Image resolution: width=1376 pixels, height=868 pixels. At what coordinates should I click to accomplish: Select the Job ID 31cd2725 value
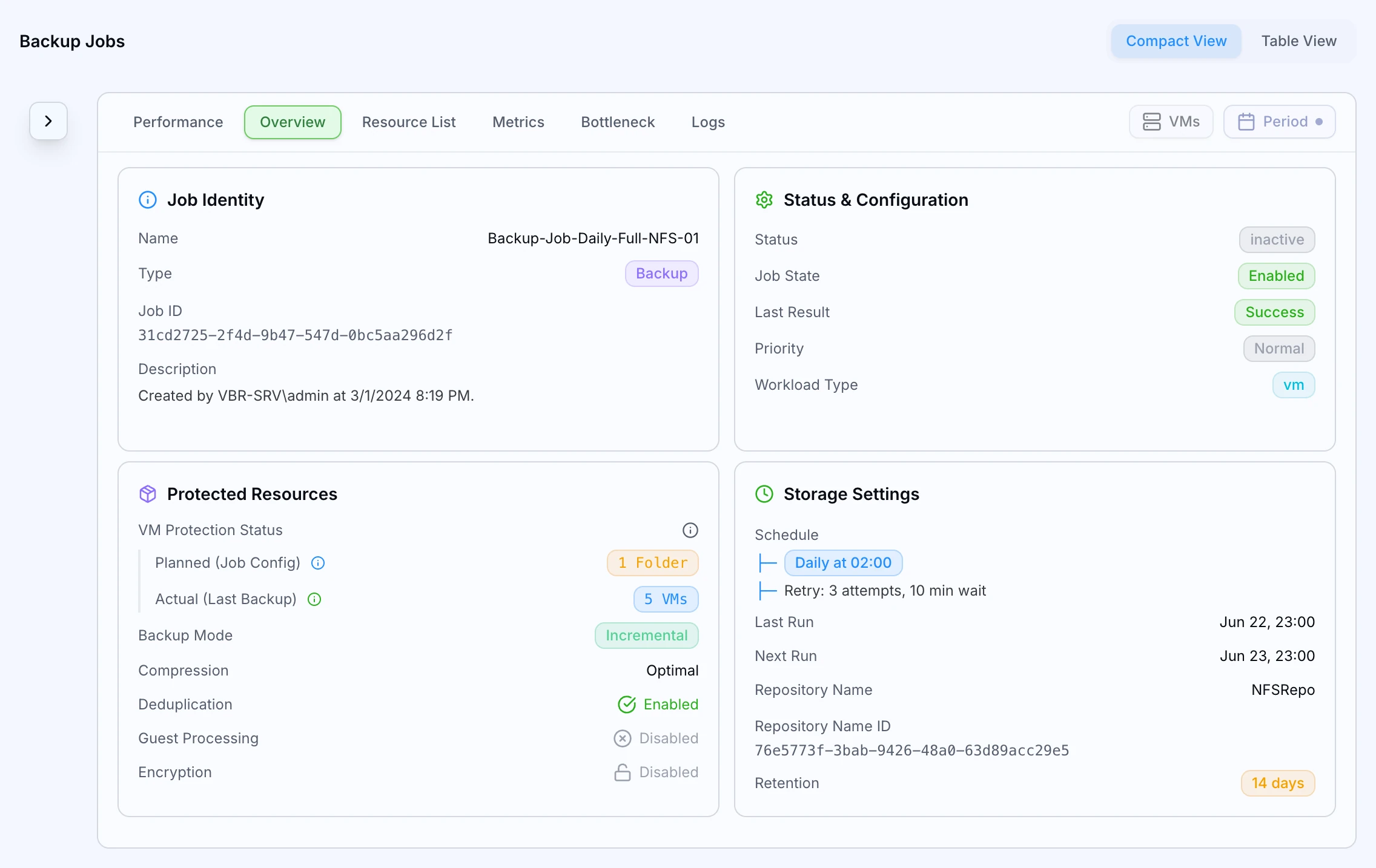pos(296,335)
